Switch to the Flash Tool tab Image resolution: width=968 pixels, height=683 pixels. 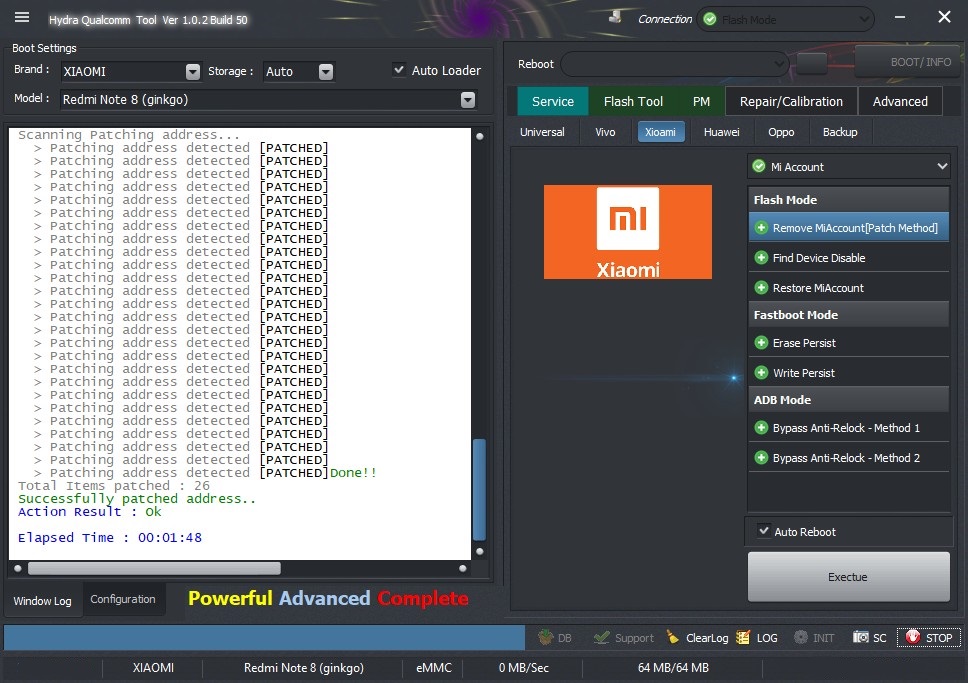pos(633,101)
